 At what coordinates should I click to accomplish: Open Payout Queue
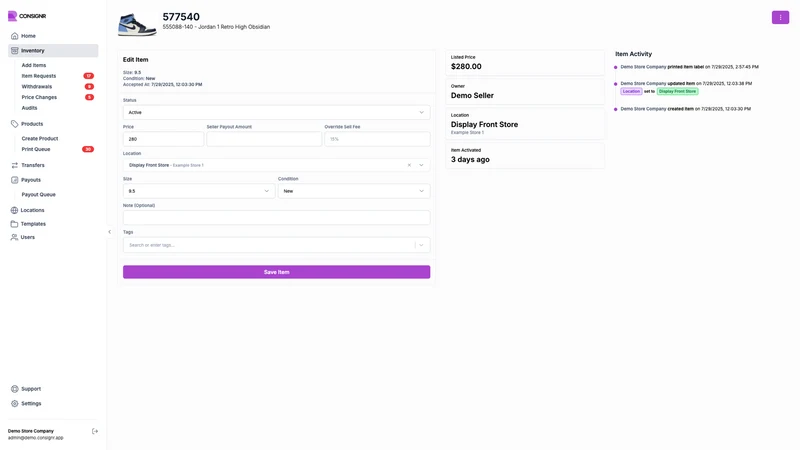[38, 195]
